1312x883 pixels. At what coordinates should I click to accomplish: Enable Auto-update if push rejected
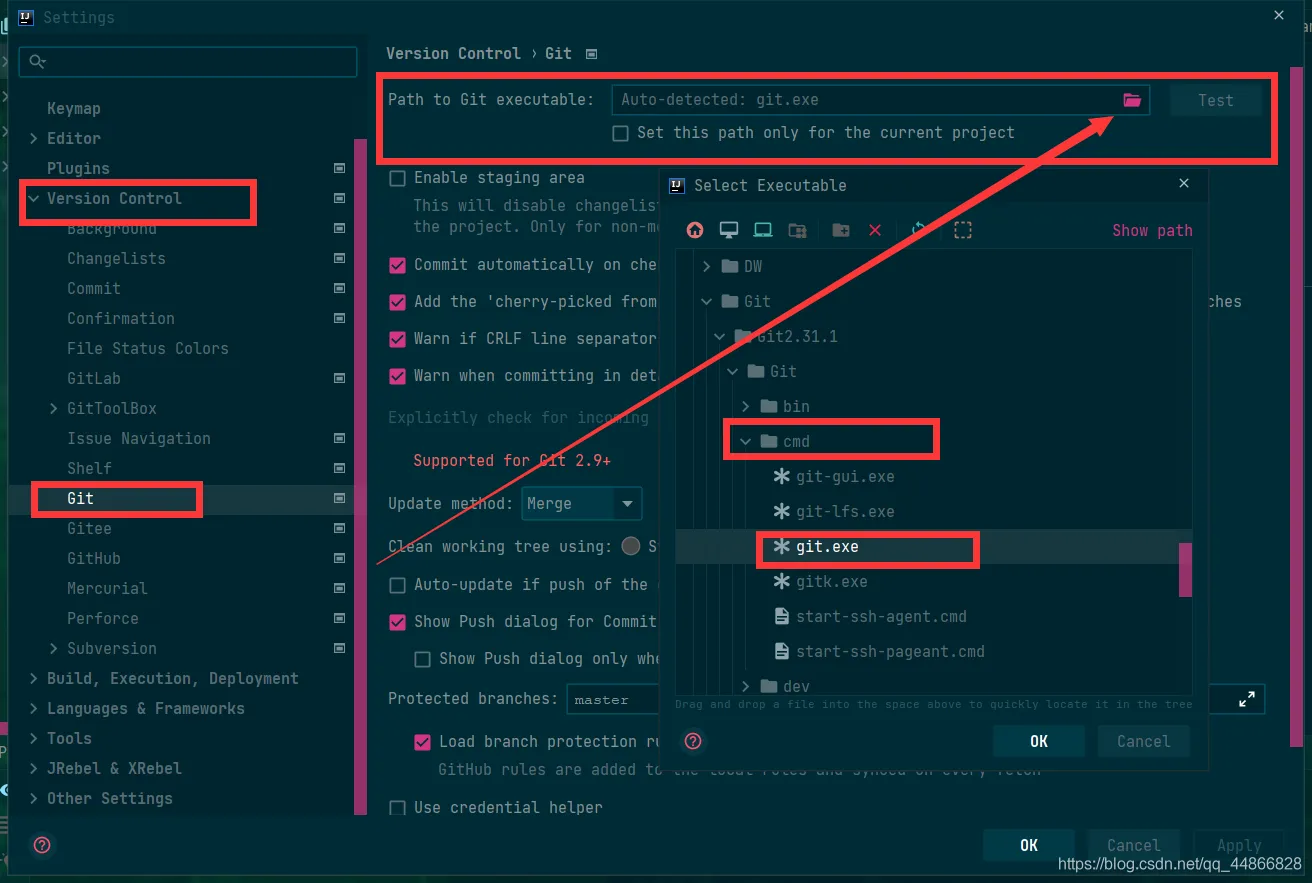397,585
